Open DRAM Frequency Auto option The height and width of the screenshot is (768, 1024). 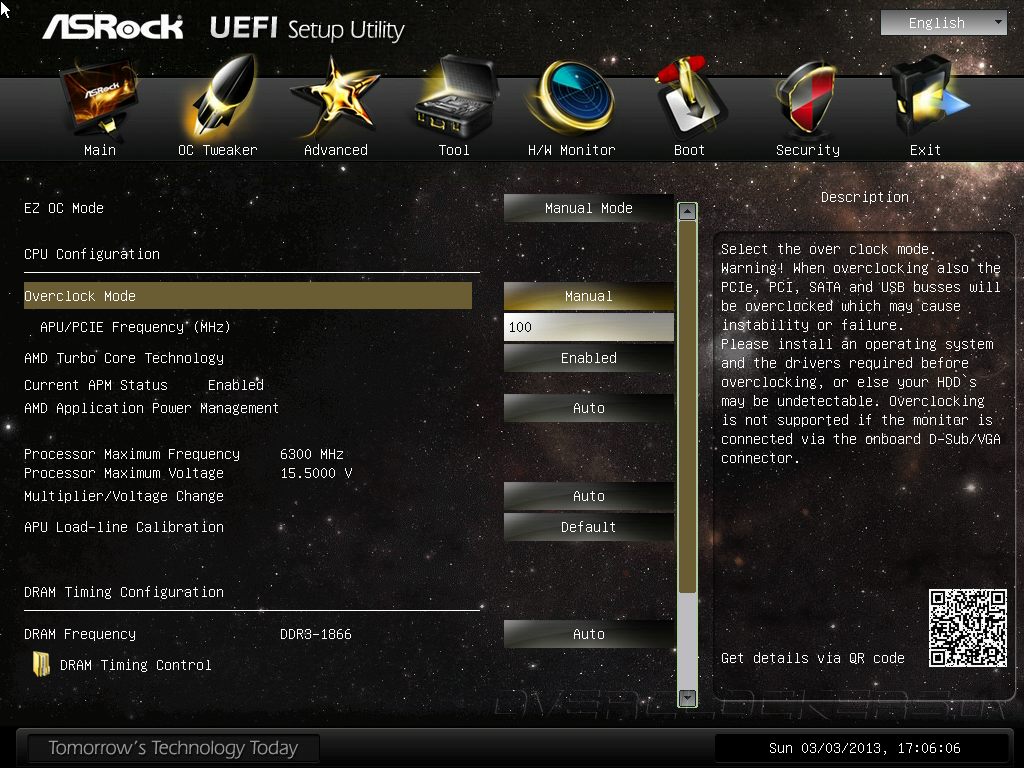[x=588, y=634]
